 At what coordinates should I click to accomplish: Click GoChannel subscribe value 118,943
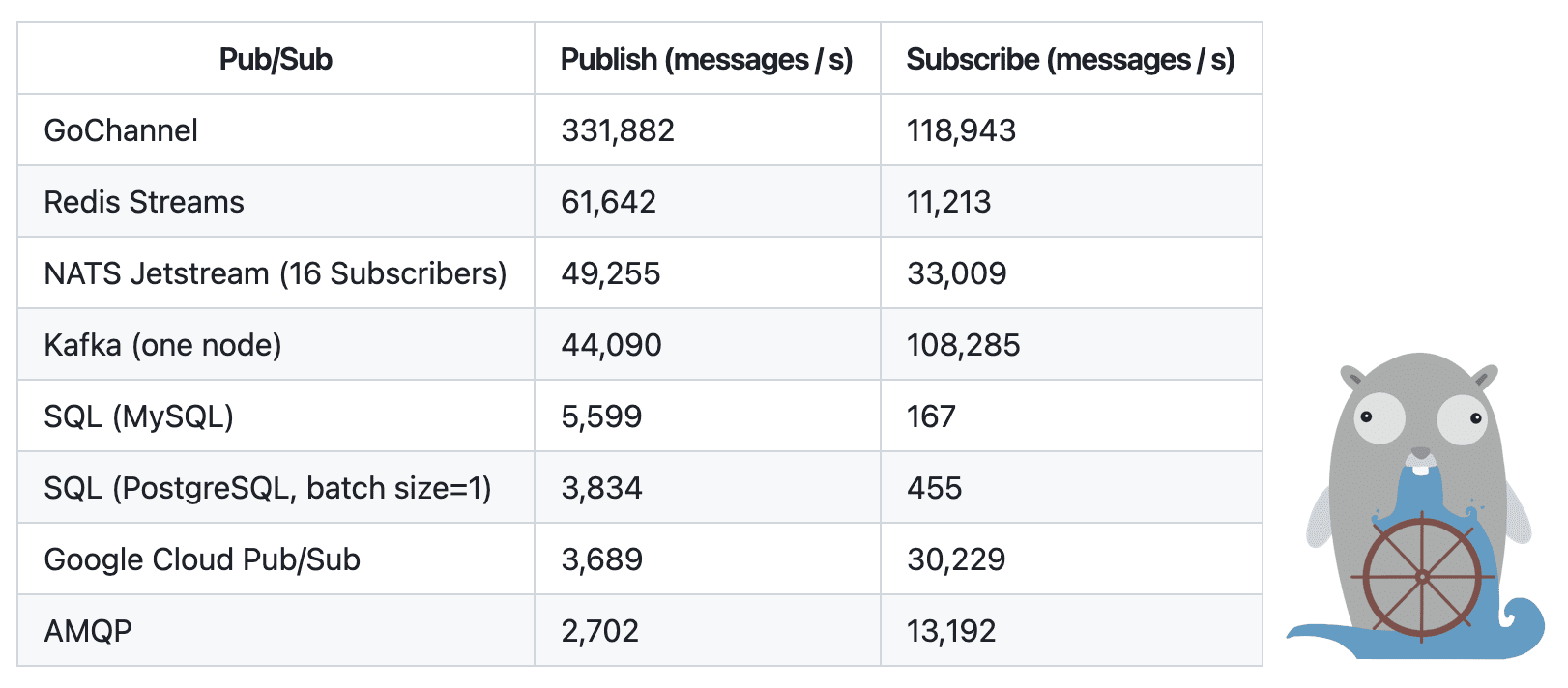click(961, 130)
